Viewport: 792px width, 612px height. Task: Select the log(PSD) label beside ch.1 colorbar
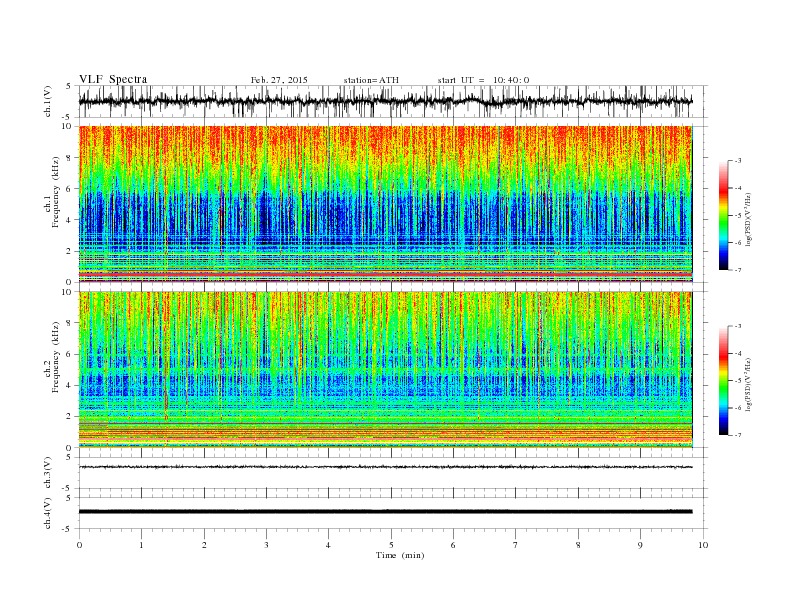748,220
